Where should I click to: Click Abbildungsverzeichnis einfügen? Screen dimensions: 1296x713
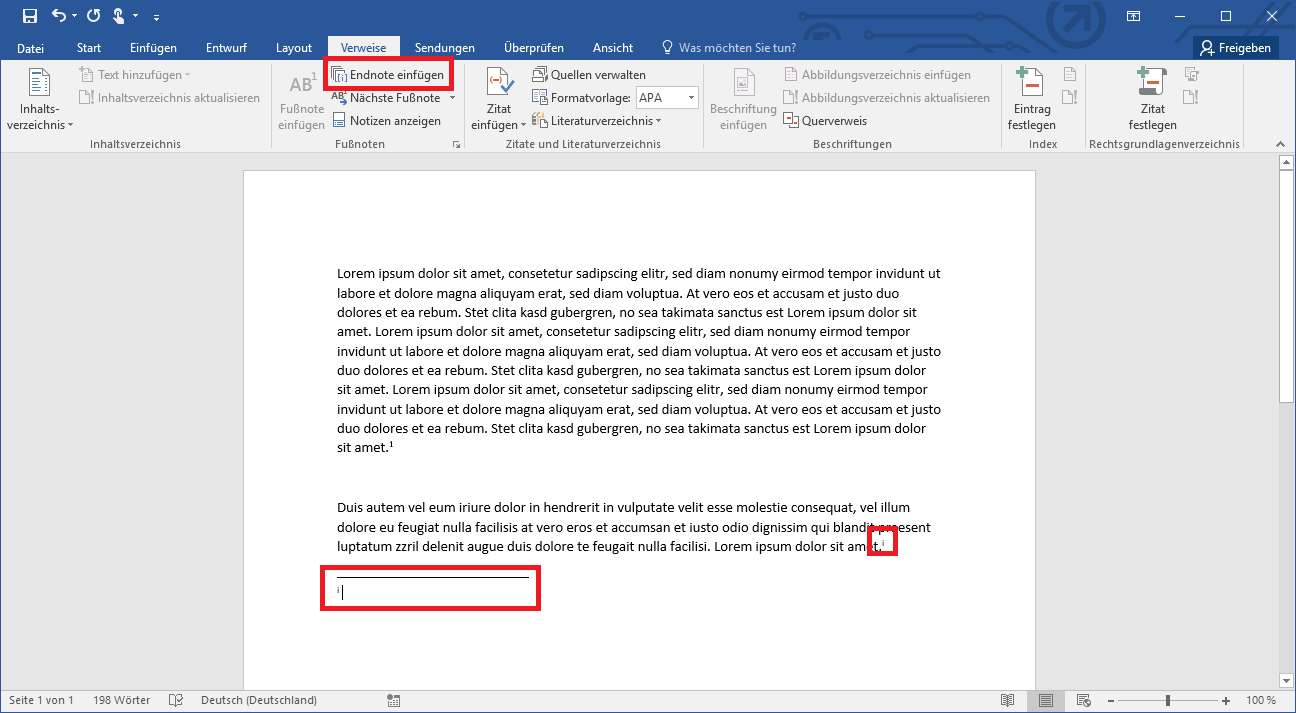877,75
